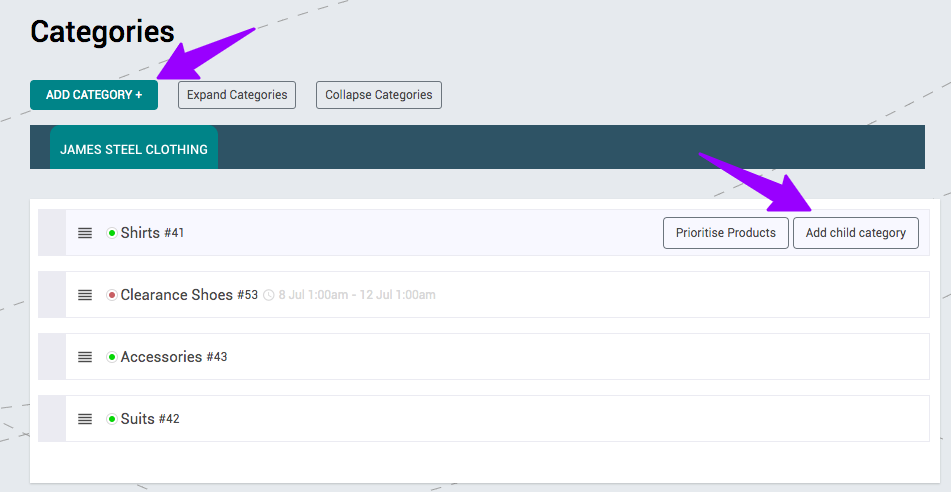Click the green status dot for Shirts
This screenshot has height=492, width=951.
(x=112, y=233)
